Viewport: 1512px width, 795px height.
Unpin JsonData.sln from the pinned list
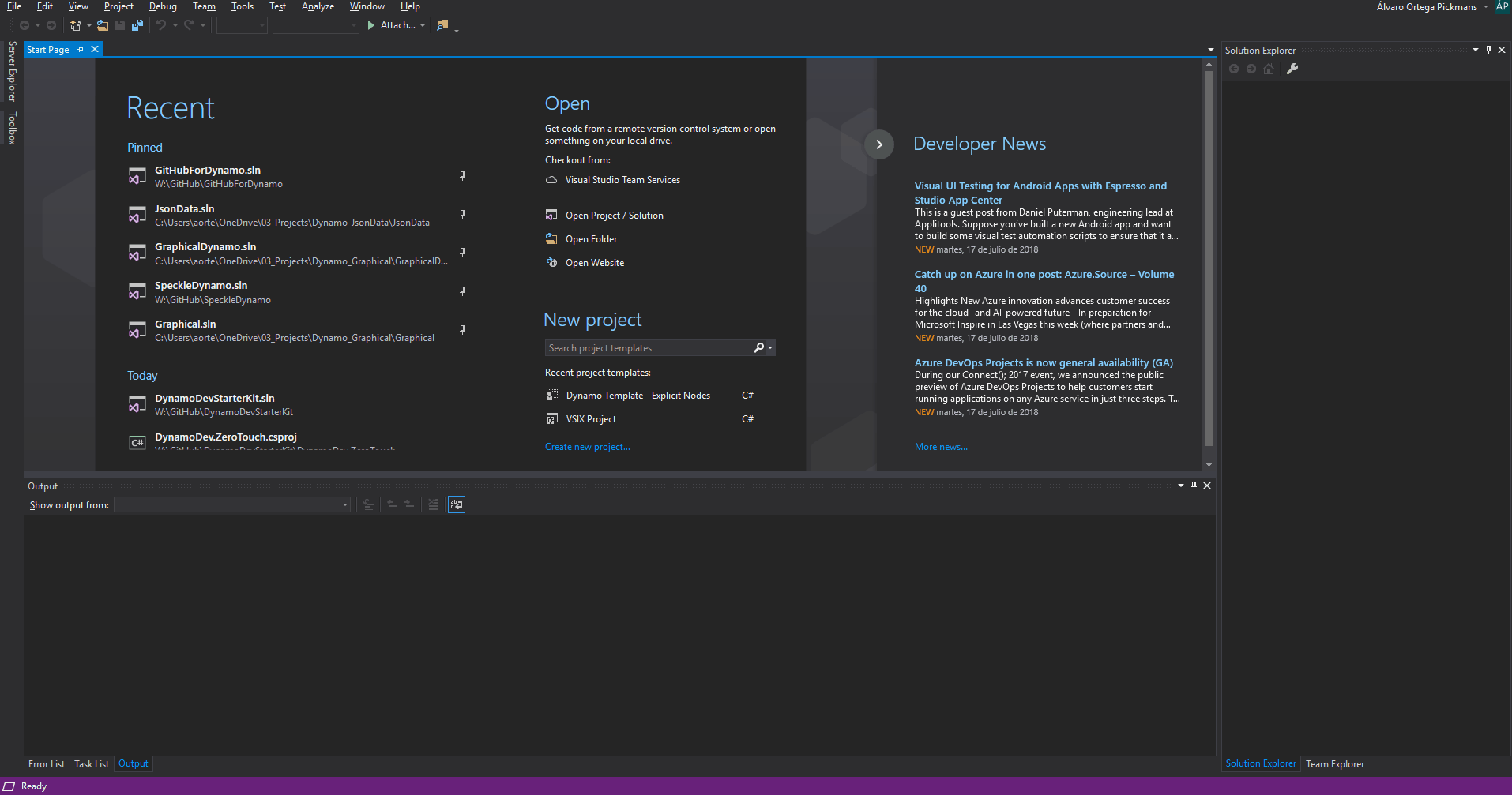[x=462, y=215]
